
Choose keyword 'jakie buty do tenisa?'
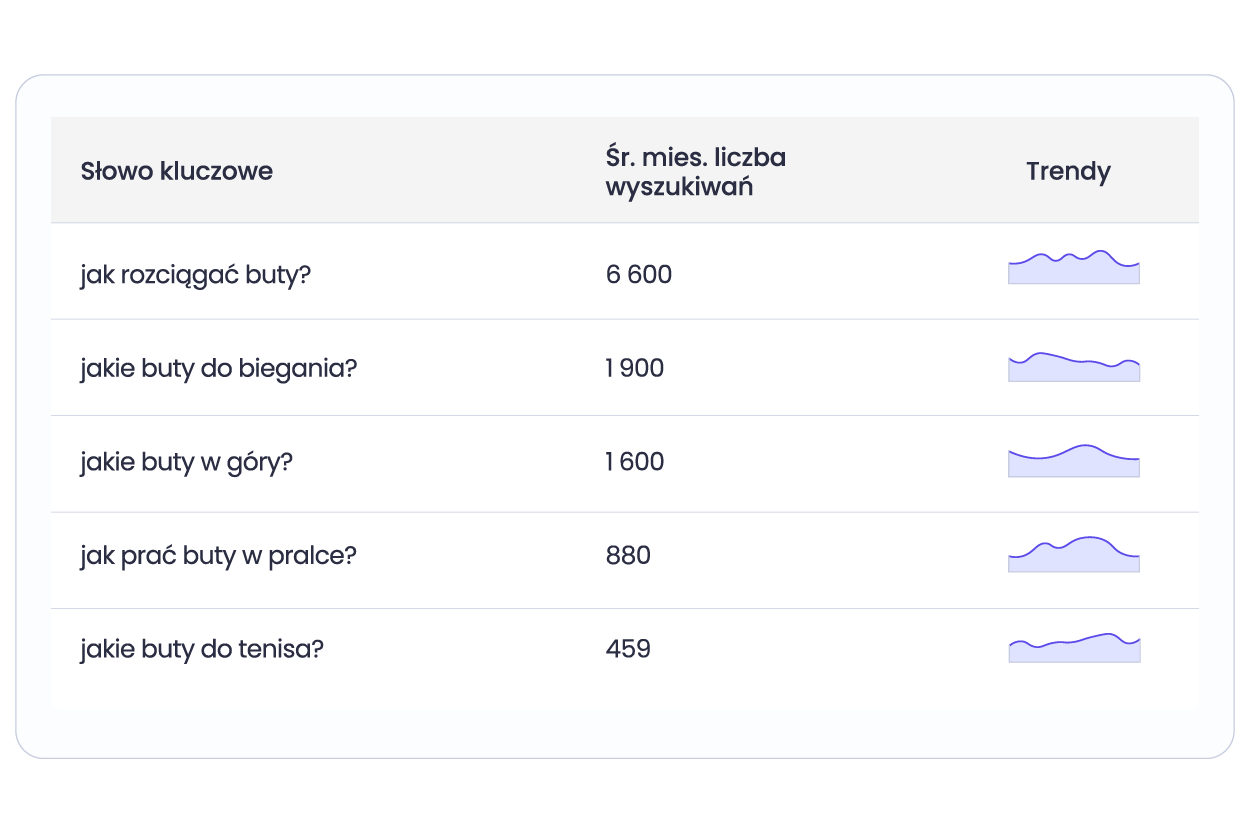tap(202, 649)
